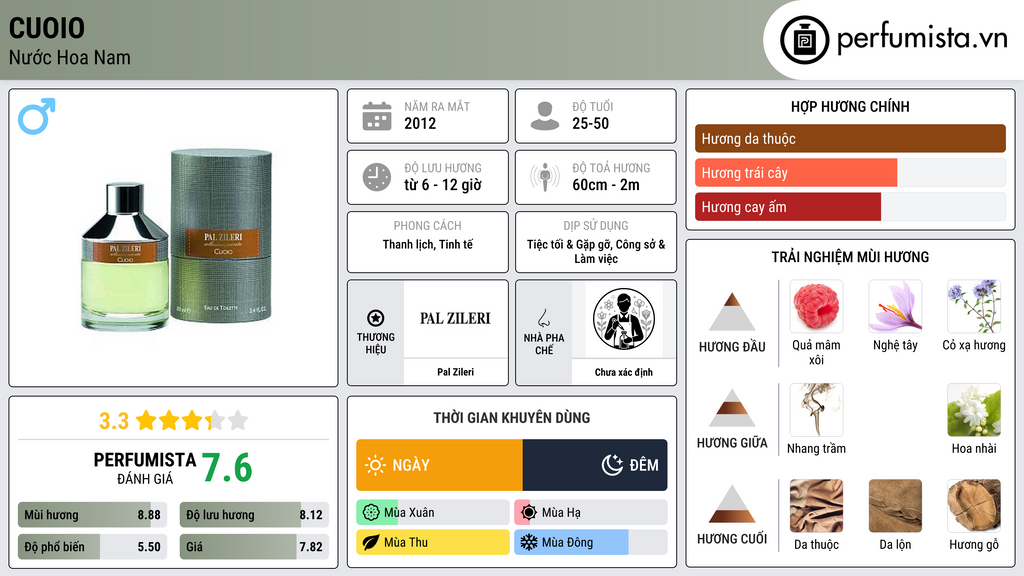
Task: Click the sillage icon for Độ toả hương
Action: tap(545, 177)
